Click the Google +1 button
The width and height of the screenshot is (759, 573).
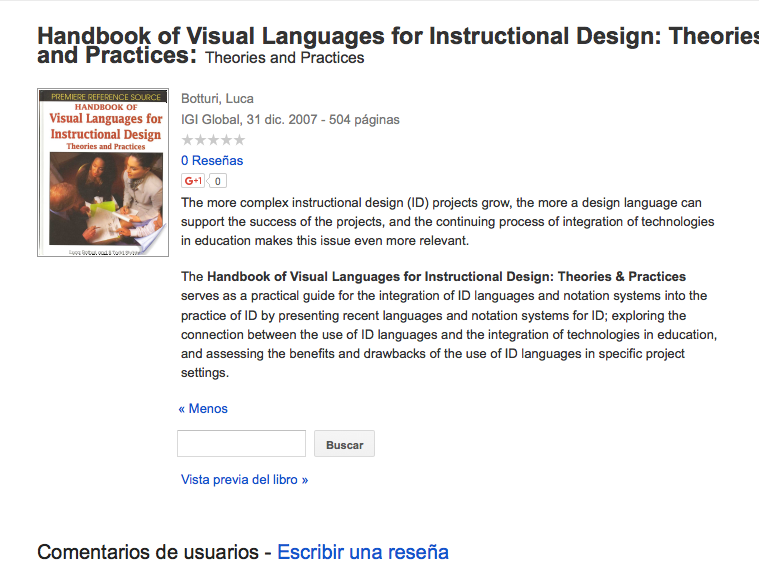pyautogui.click(x=192, y=181)
